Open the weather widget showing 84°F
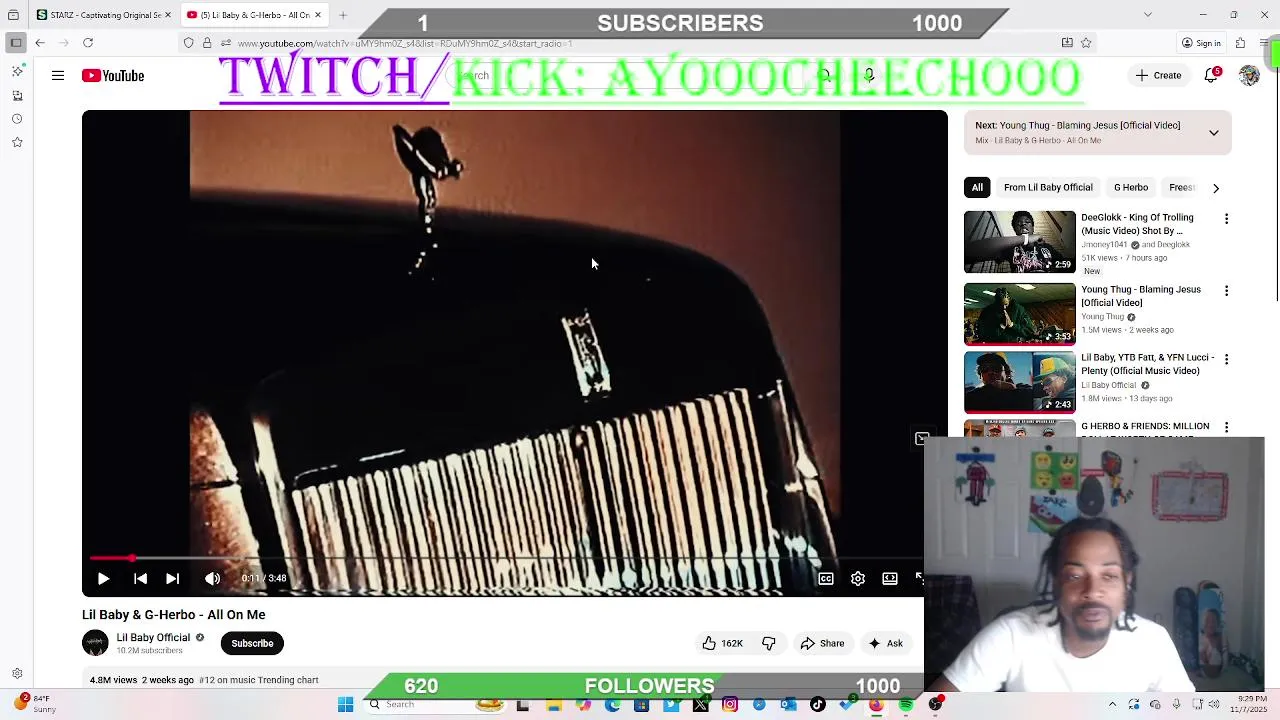 click(36, 704)
